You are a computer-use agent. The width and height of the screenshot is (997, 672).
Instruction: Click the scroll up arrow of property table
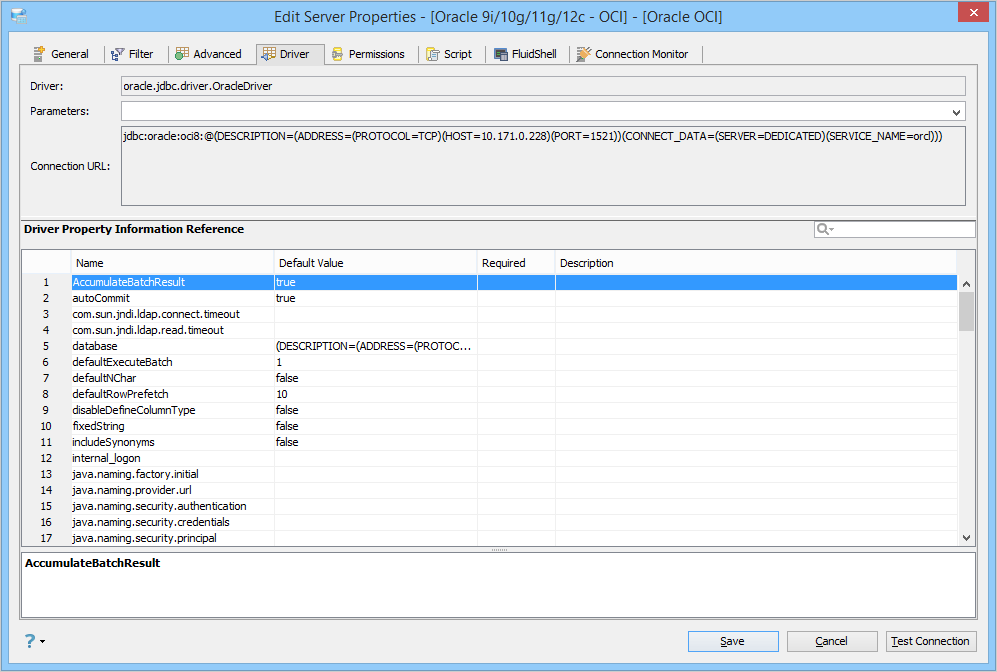coord(966,284)
